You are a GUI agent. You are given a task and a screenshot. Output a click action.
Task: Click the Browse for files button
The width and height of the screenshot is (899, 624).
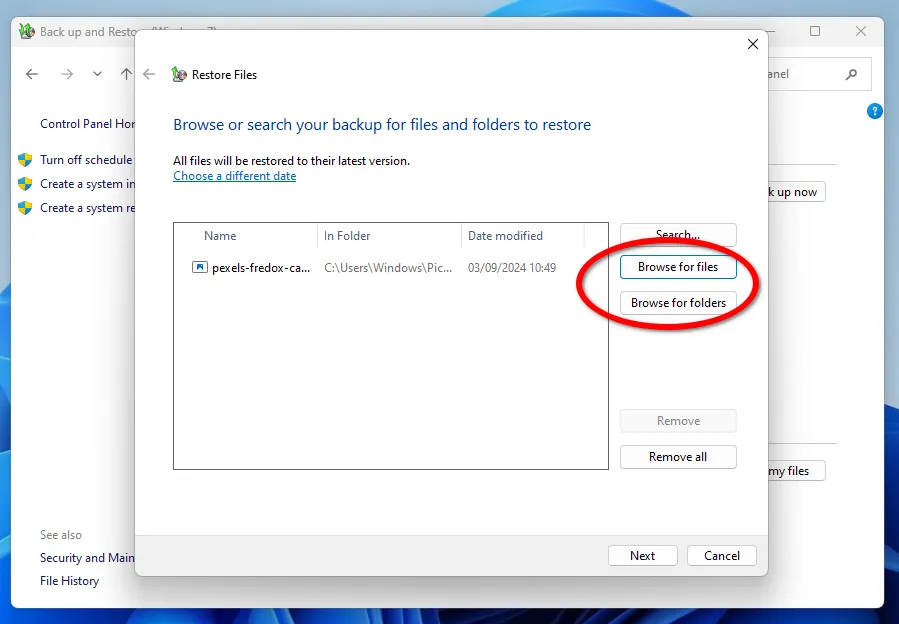pyautogui.click(x=678, y=267)
